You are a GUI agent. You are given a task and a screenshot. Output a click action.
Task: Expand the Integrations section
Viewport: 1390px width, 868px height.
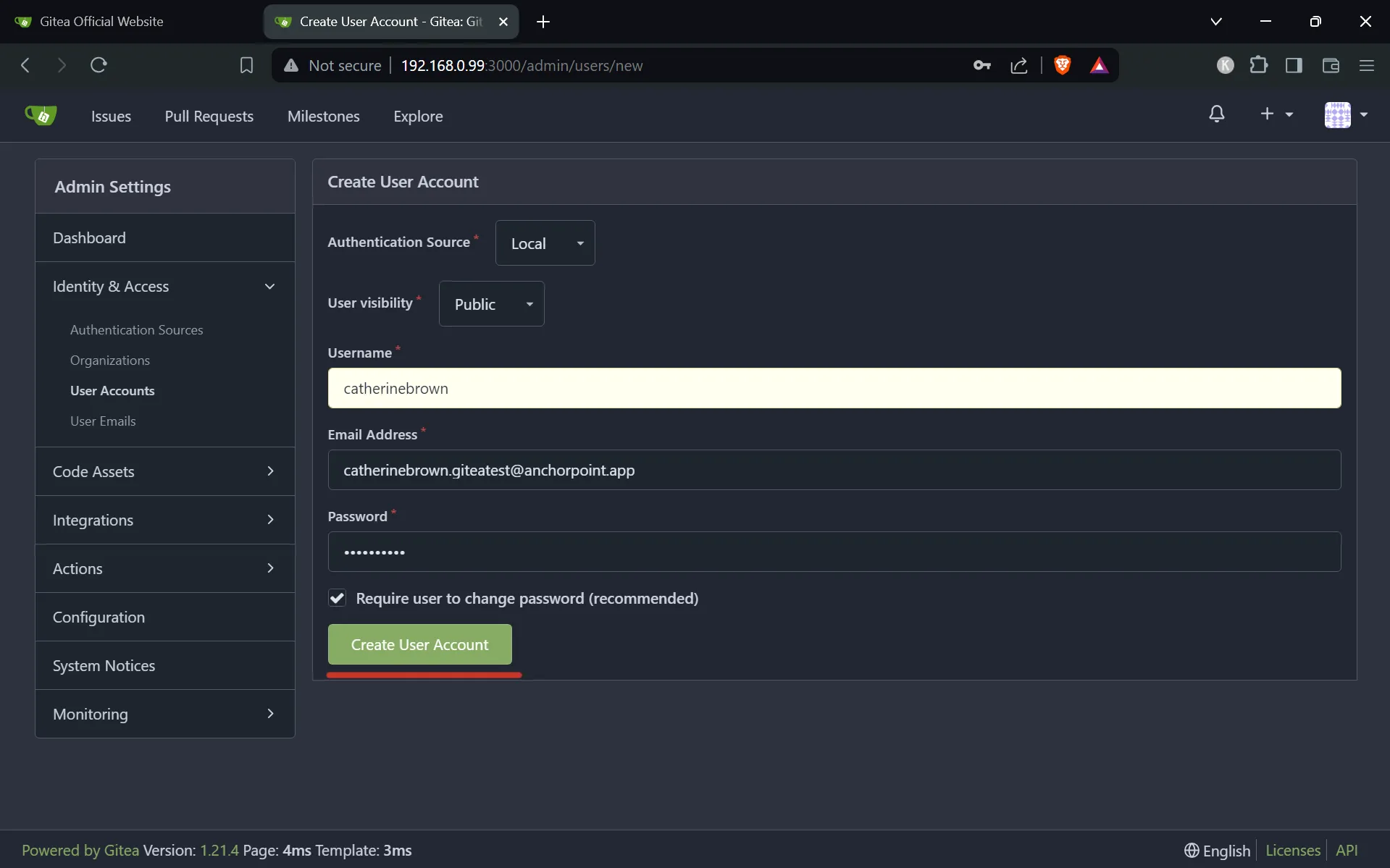click(165, 520)
